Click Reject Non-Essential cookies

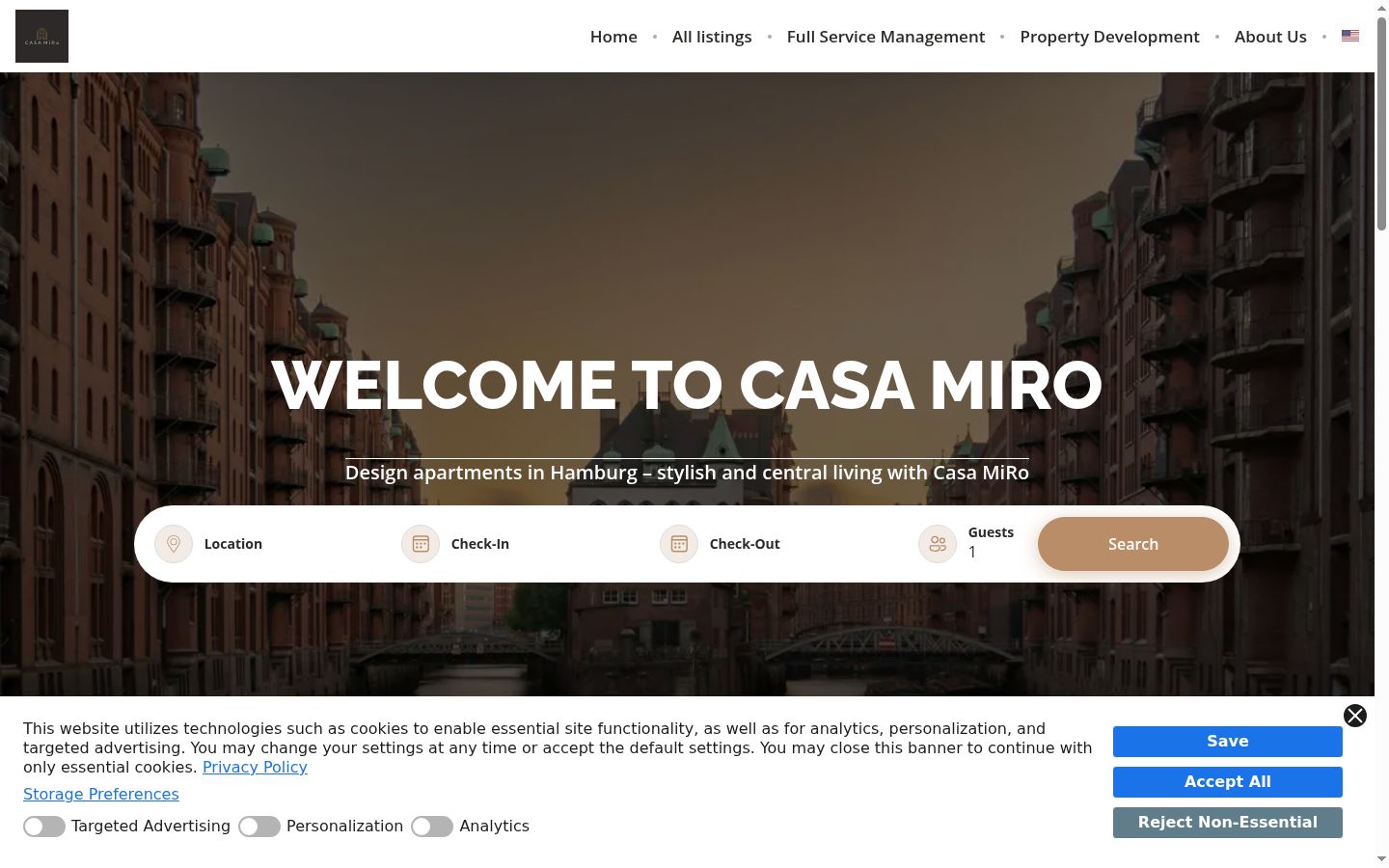1228,823
